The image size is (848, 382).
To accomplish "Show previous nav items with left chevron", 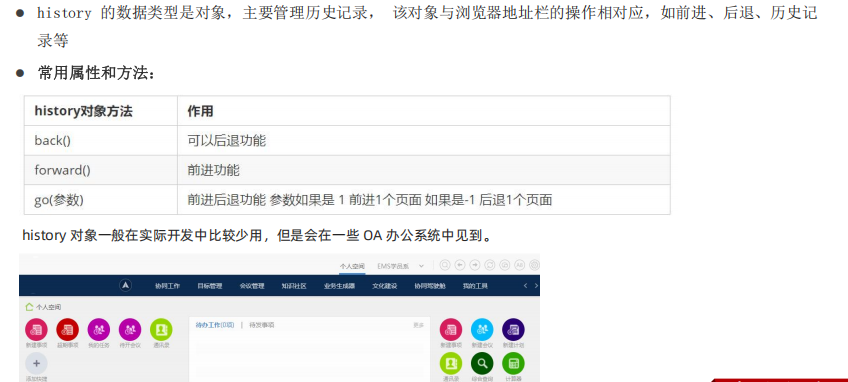I will (525, 286).
